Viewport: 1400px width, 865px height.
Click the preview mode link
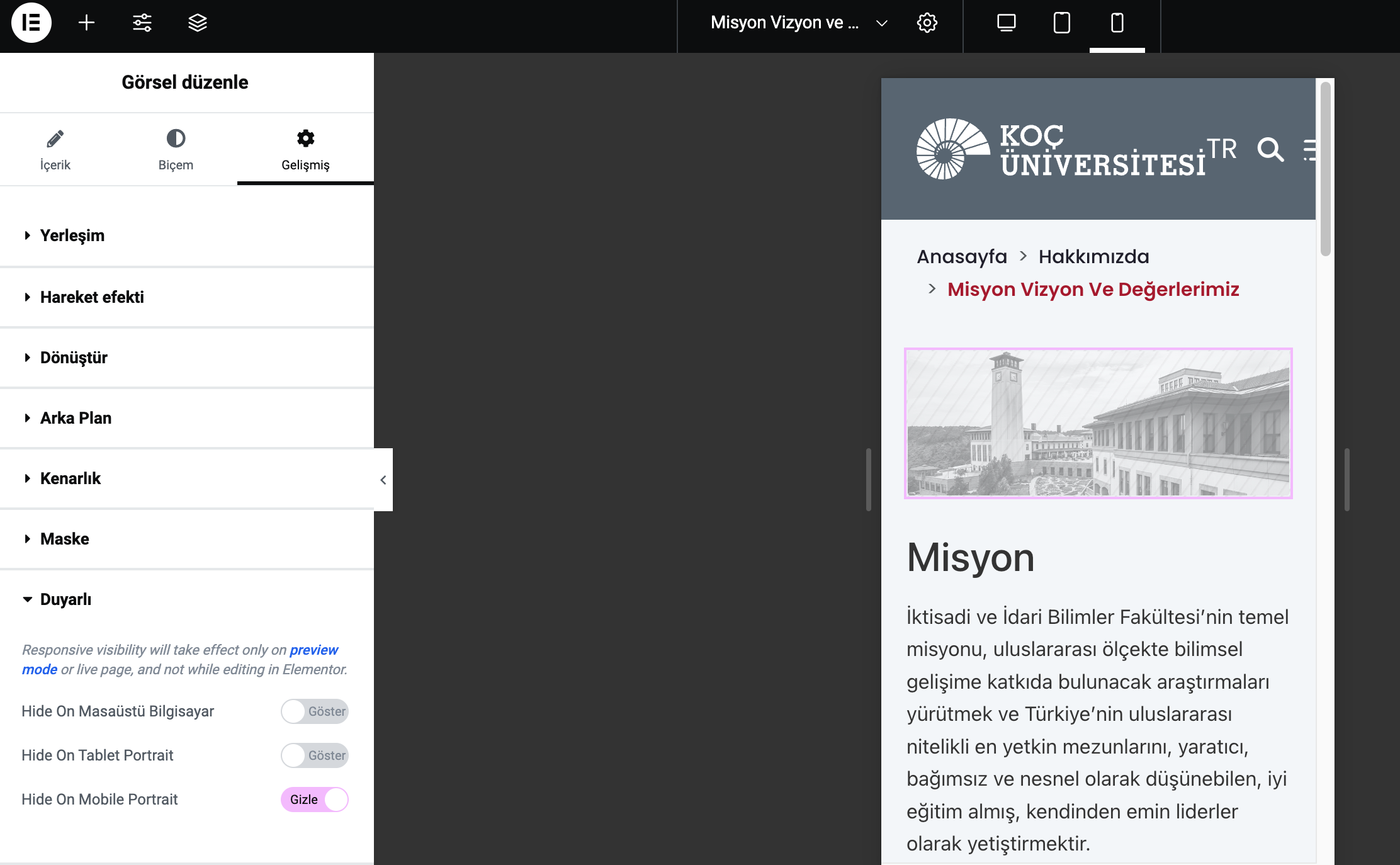(x=313, y=650)
